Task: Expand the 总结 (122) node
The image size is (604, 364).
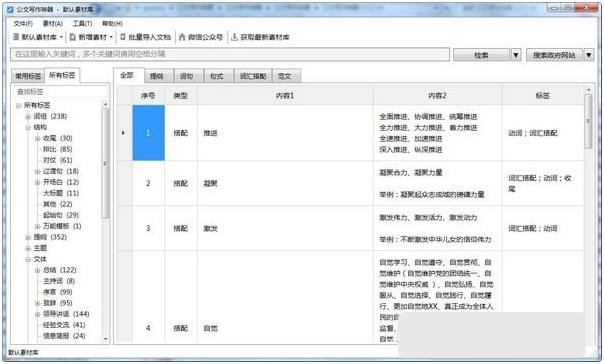Action: pos(38,270)
